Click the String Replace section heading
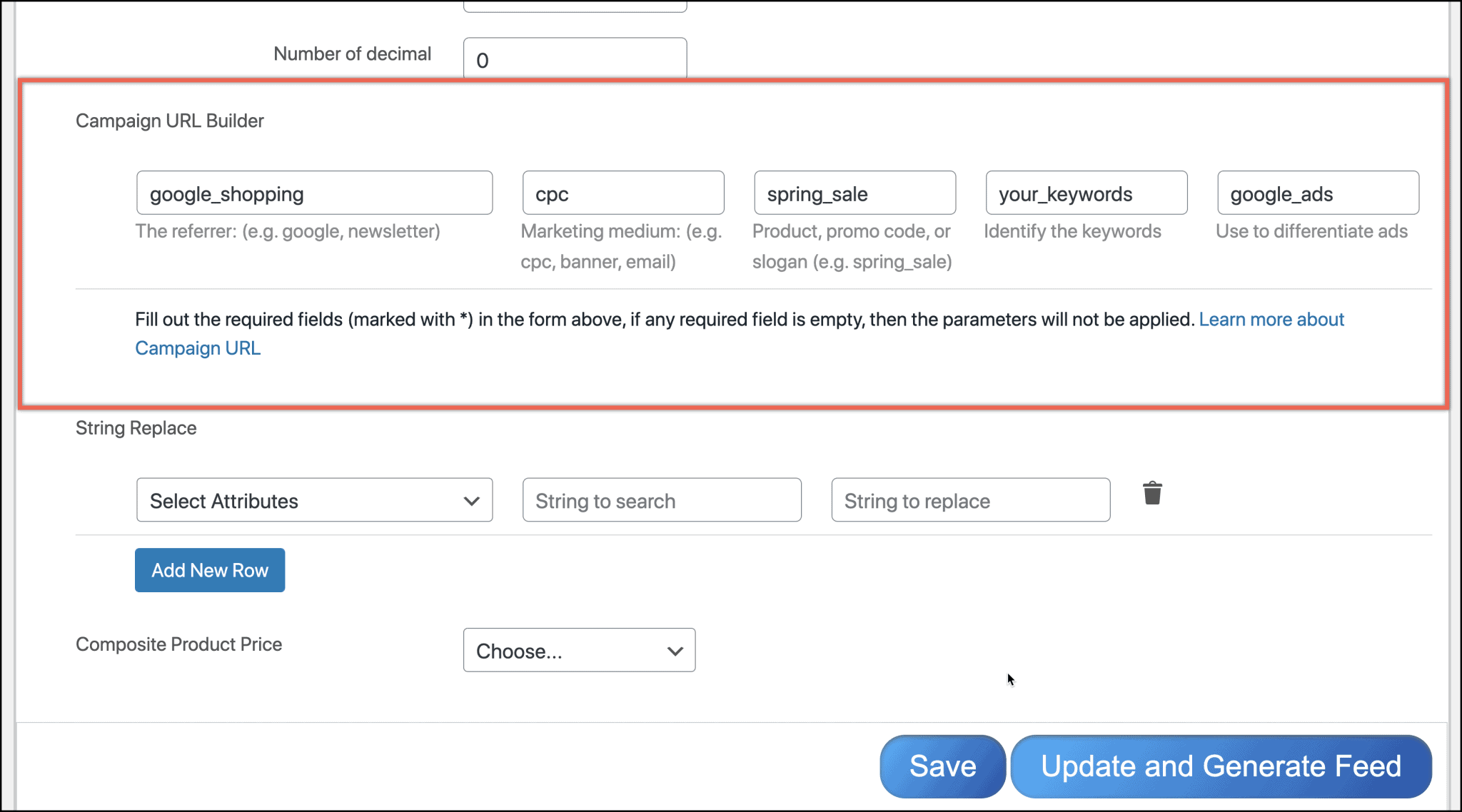This screenshot has height=812, width=1462. tap(136, 428)
